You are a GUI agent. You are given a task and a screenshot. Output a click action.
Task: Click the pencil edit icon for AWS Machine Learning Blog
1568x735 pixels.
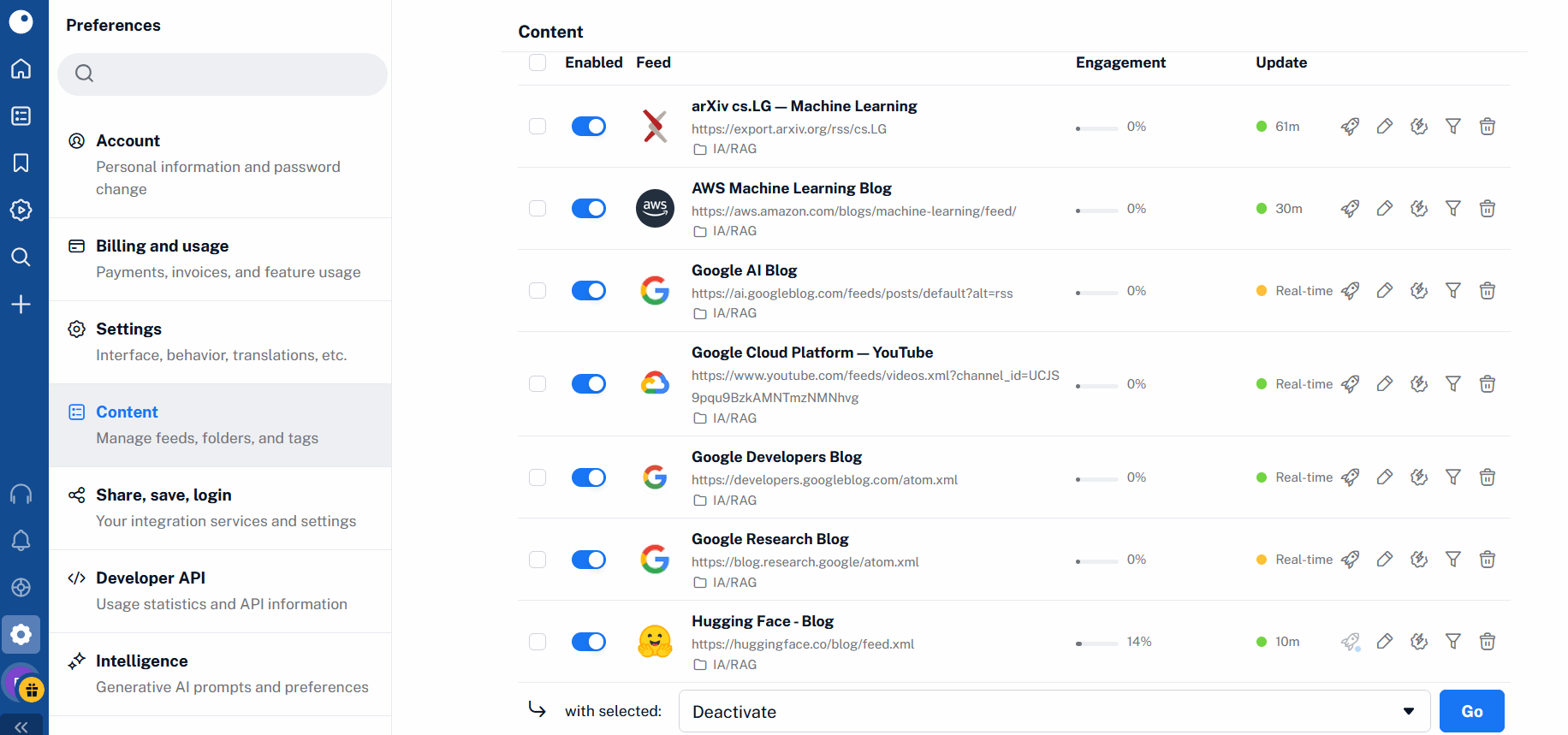point(1384,209)
